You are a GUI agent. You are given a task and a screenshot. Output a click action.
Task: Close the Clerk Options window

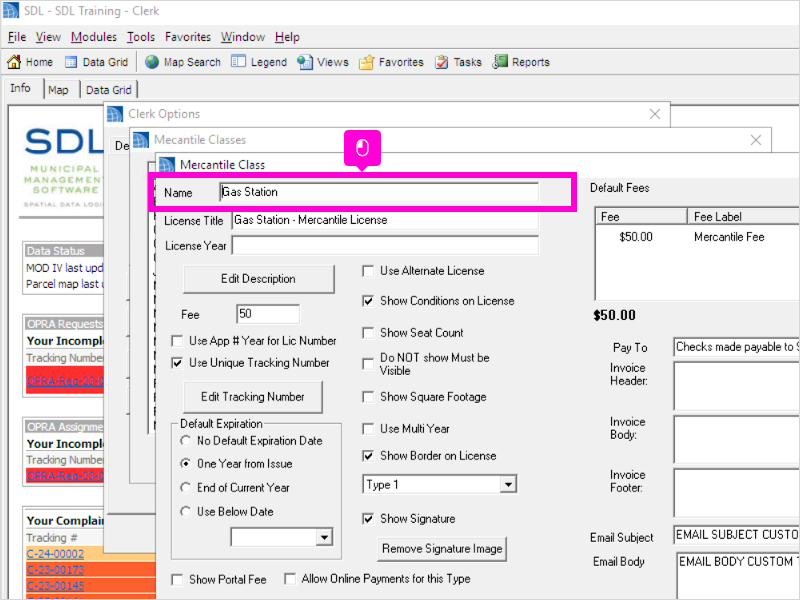(655, 114)
